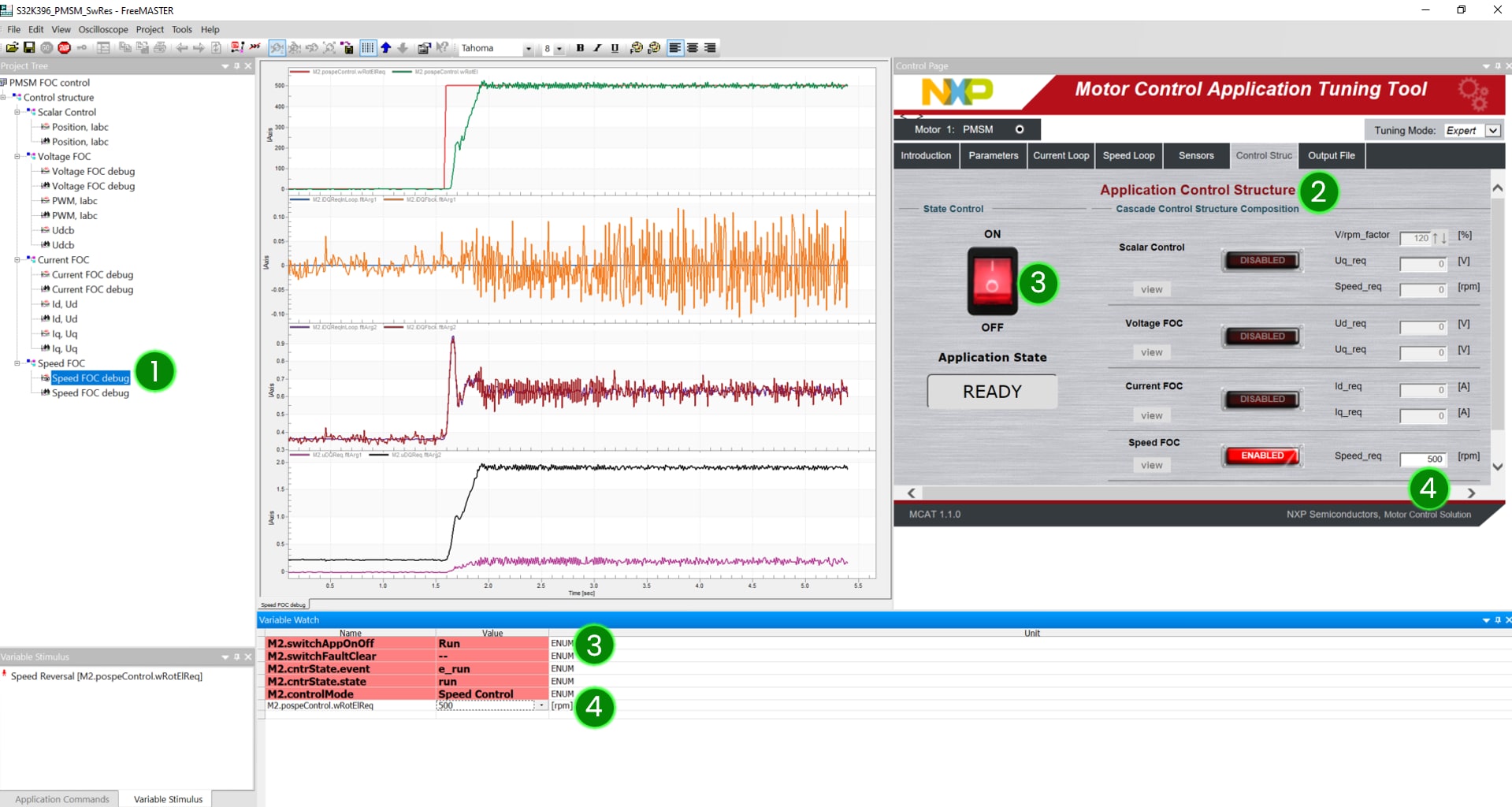Click the Save Project floppy icon
This screenshot has width=1512, height=807.
tap(29, 48)
